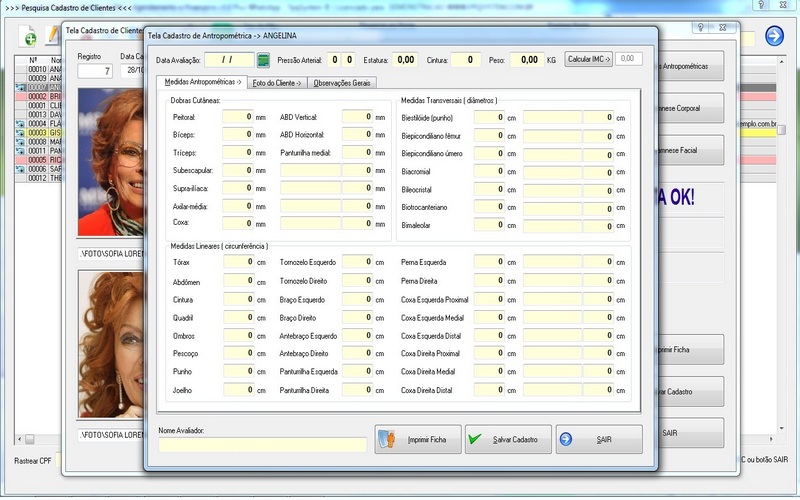Click the camera icon on row 00004
800x500 pixels.
[20, 123]
